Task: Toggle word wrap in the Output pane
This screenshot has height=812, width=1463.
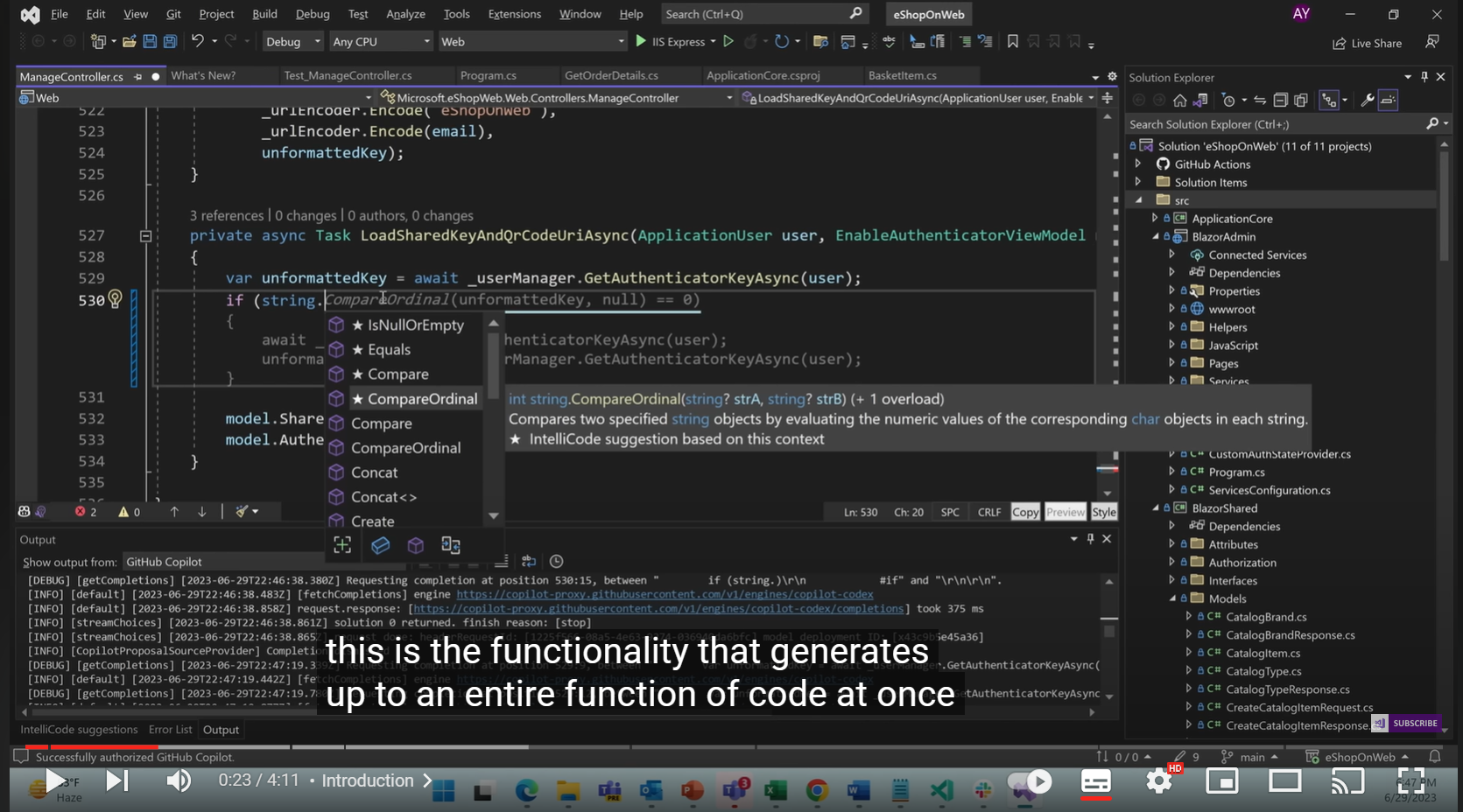Action: pos(528,561)
